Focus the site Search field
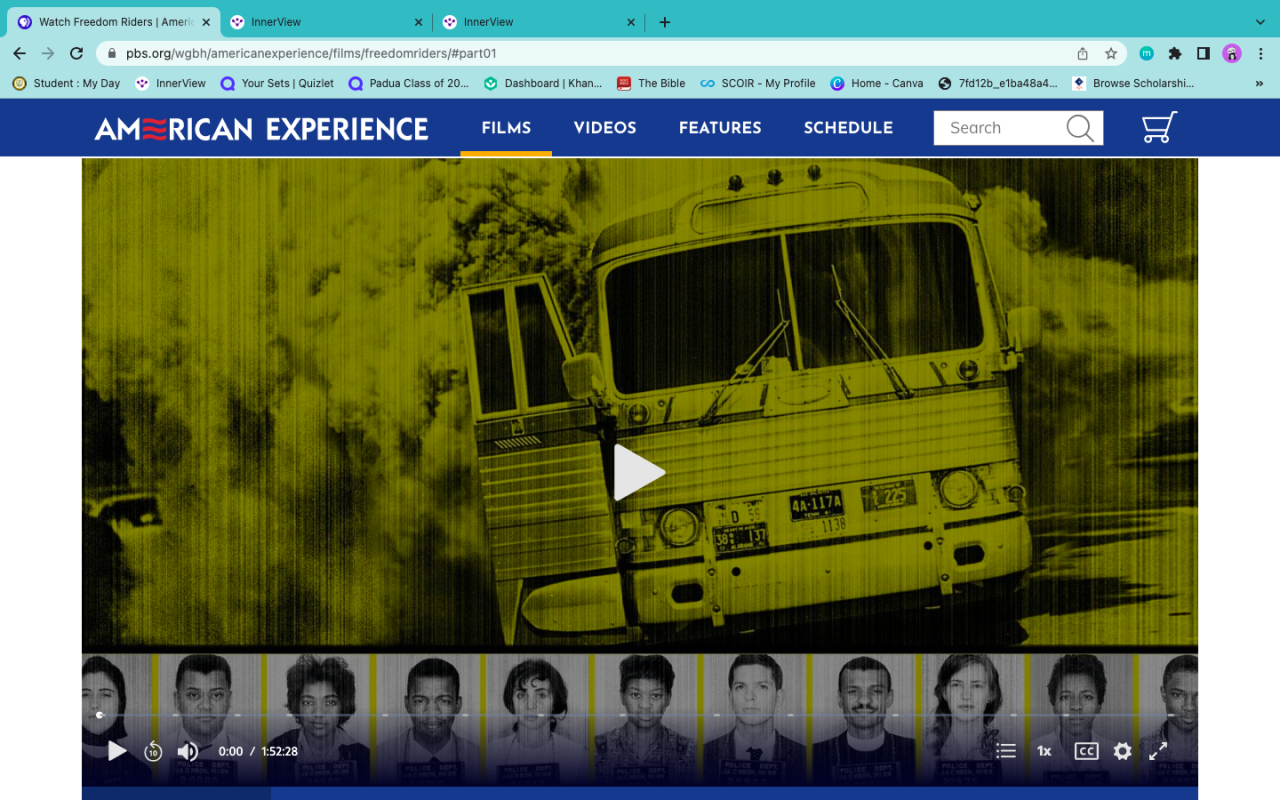1280x800 pixels. tap(1018, 128)
